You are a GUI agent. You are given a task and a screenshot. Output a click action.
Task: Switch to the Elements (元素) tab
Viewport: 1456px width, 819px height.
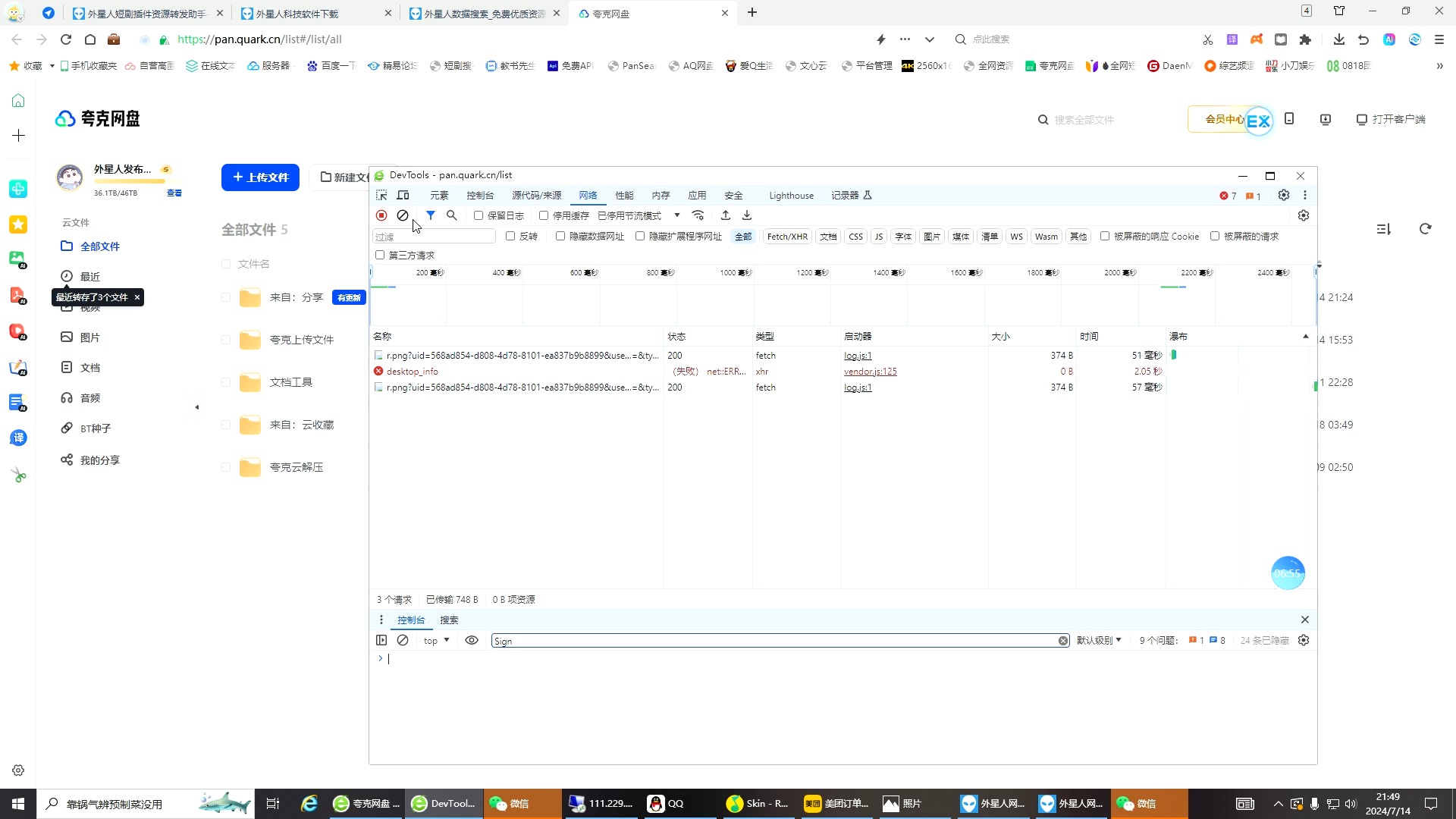pyautogui.click(x=439, y=196)
